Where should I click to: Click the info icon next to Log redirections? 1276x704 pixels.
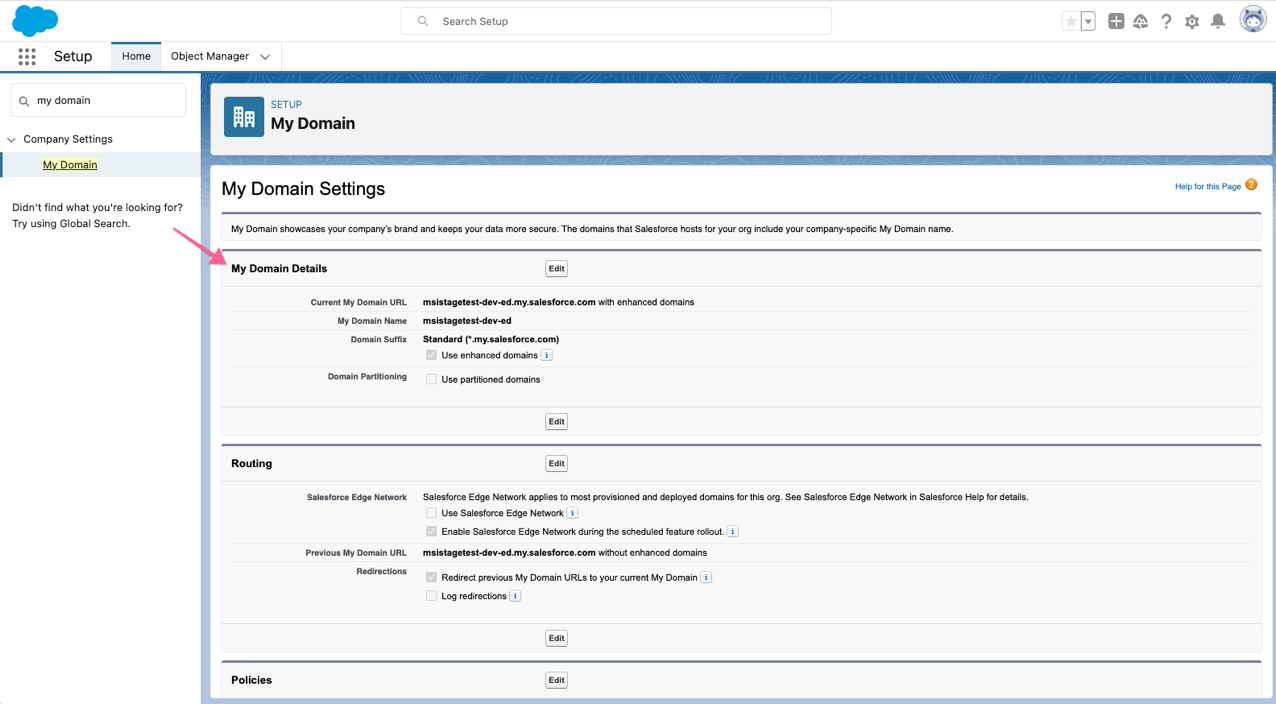(515, 595)
